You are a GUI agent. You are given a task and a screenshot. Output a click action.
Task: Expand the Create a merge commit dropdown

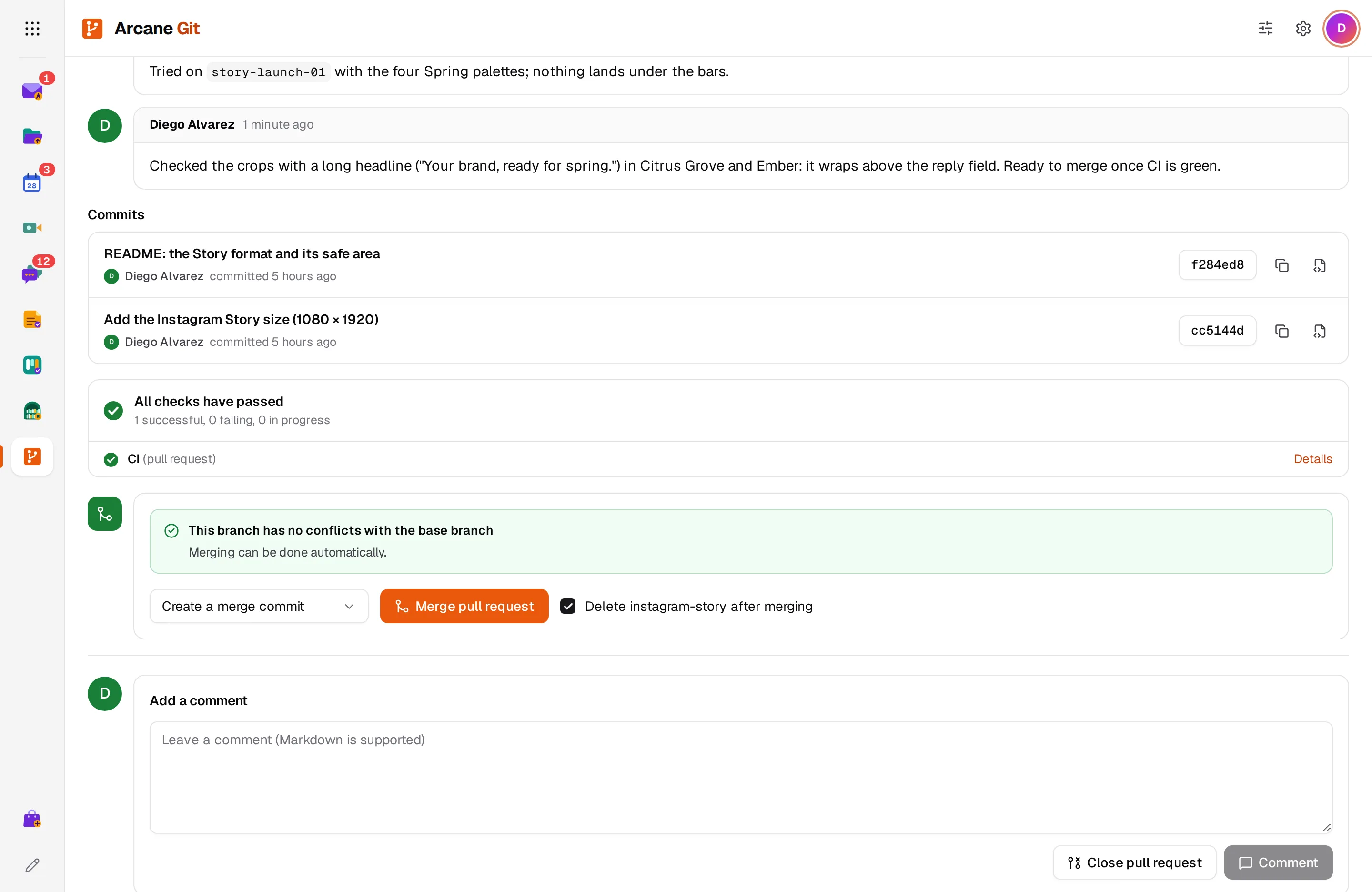pyautogui.click(x=259, y=606)
